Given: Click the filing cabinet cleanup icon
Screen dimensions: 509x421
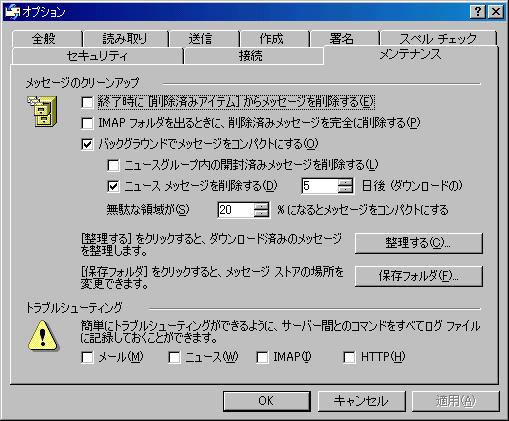Looking at the screenshot, I should (x=42, y=111).
